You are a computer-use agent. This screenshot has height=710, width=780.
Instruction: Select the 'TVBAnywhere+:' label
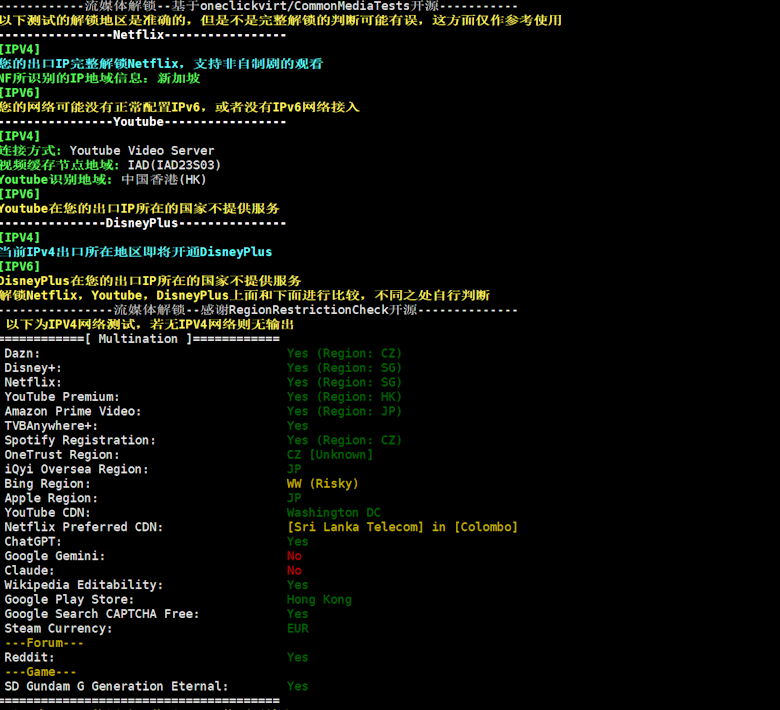[51, 425]
